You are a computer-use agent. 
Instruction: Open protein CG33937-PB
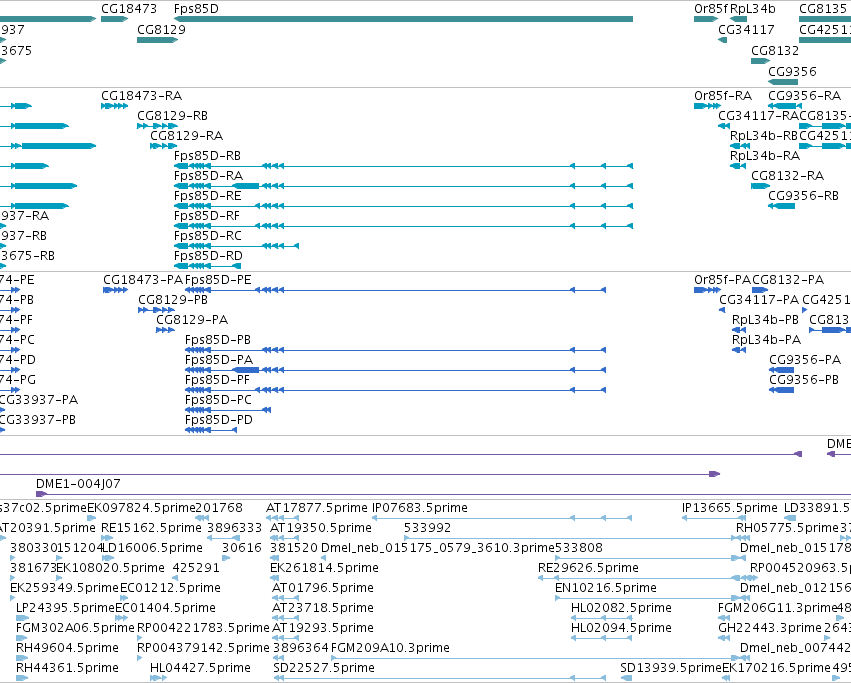tap(37, 420)
